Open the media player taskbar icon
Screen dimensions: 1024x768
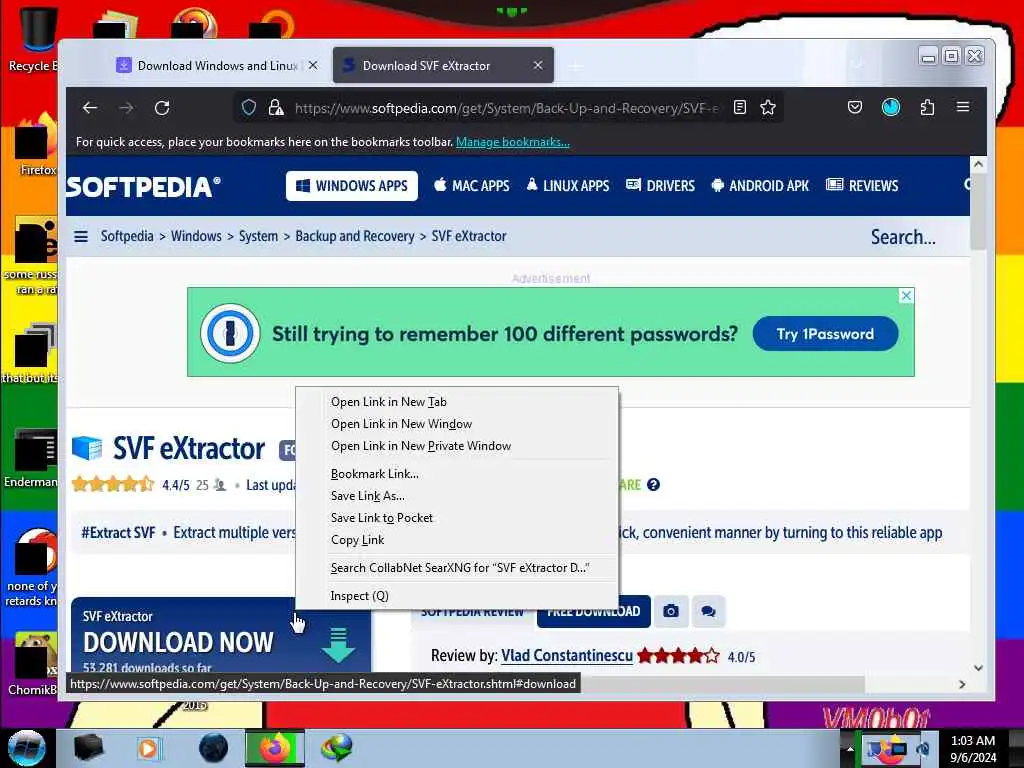148,748
